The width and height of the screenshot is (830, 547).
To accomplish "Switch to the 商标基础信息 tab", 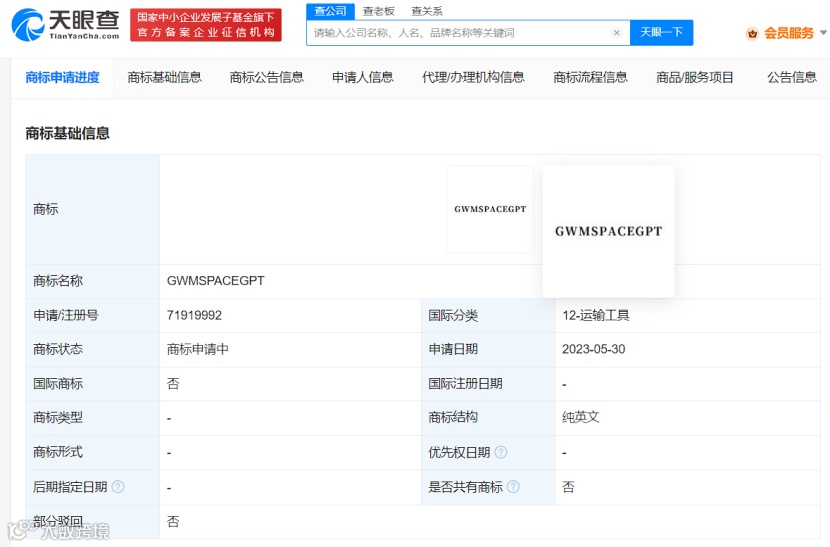I will coord(165,78).
